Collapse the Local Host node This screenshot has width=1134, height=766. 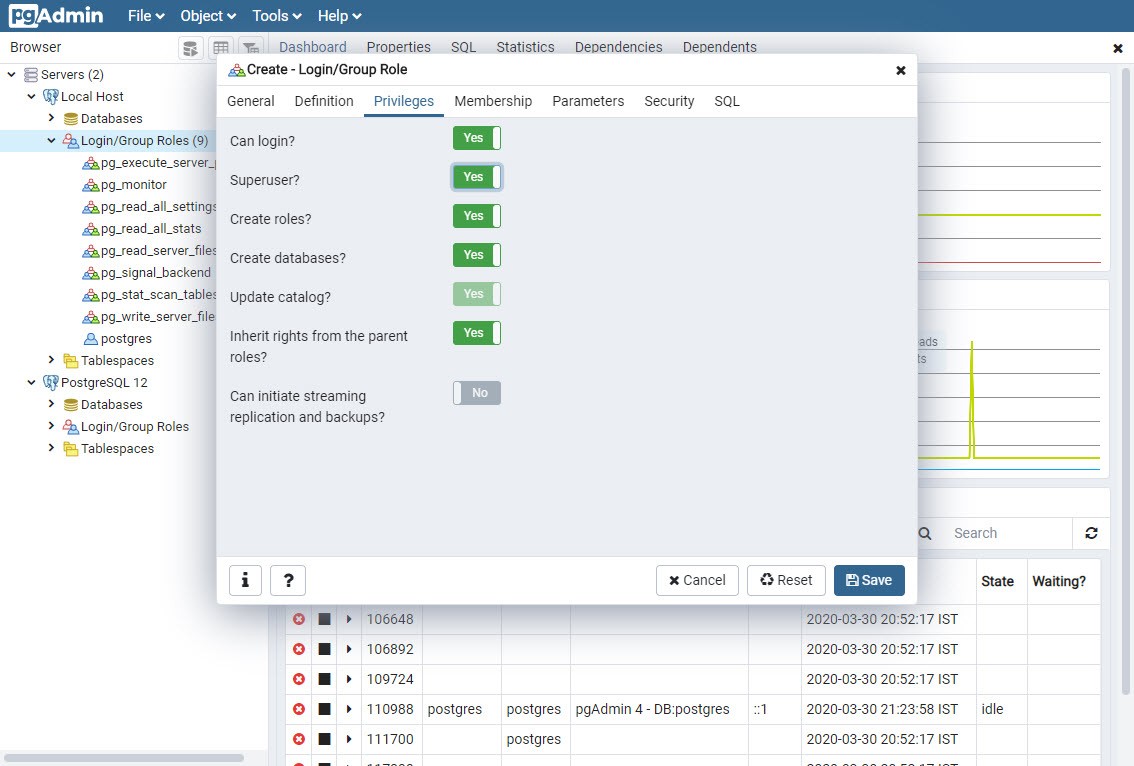(31, 96)
